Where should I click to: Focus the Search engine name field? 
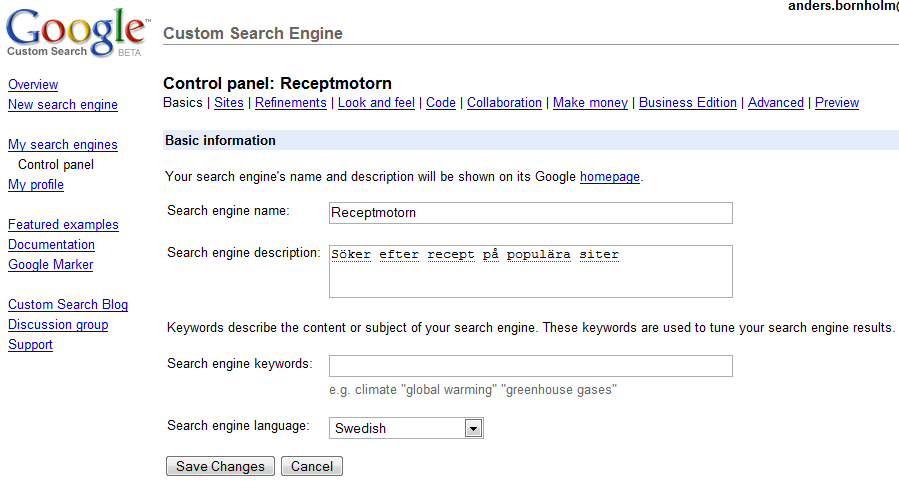click(x=530, y=213)
